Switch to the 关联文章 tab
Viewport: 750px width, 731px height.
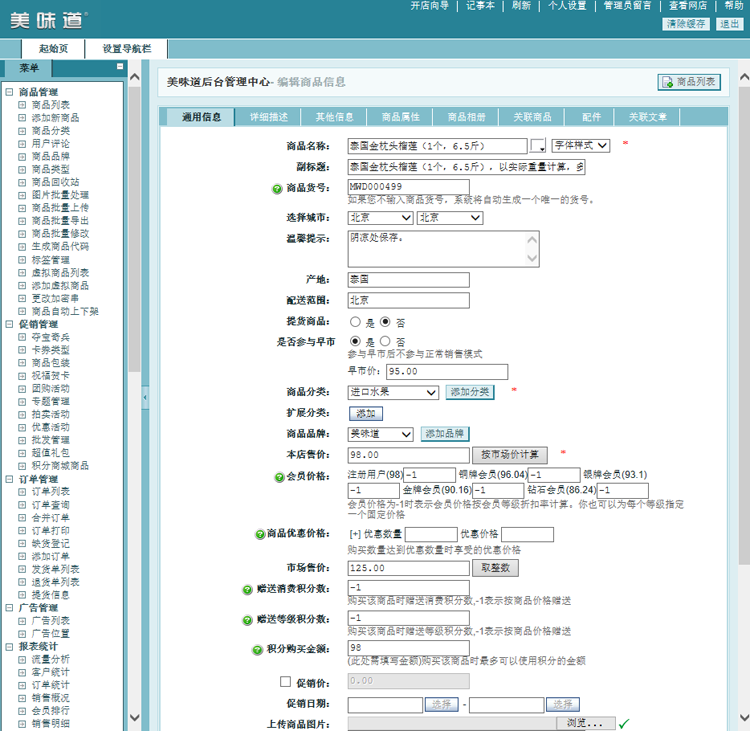pos(648,117)
